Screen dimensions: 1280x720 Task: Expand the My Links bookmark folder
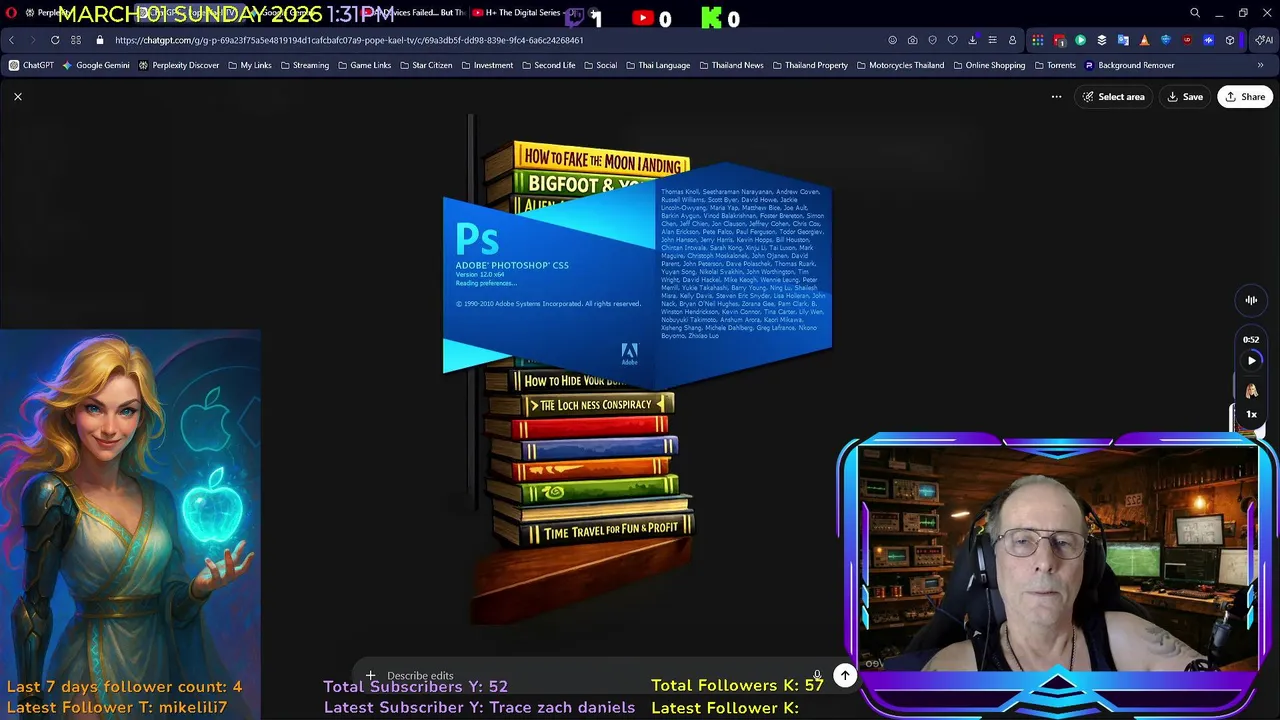[x=250, y=65]
